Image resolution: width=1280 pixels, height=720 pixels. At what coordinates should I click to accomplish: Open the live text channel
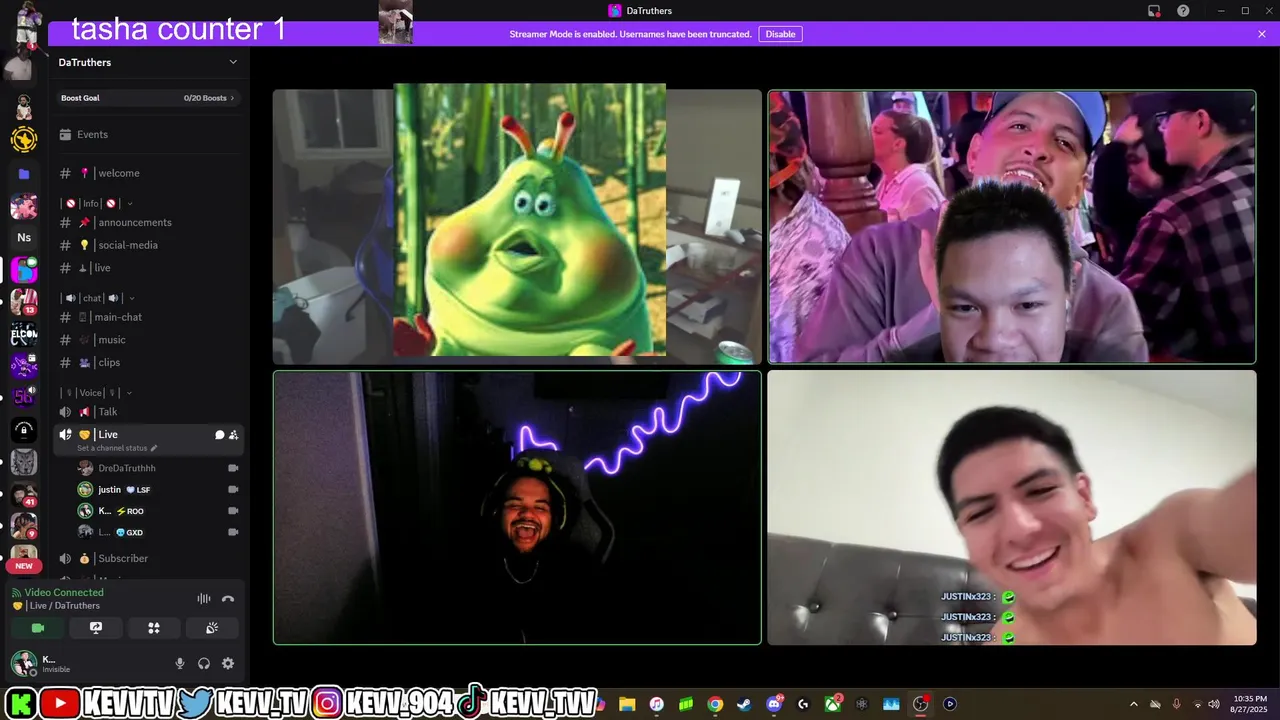148,268
